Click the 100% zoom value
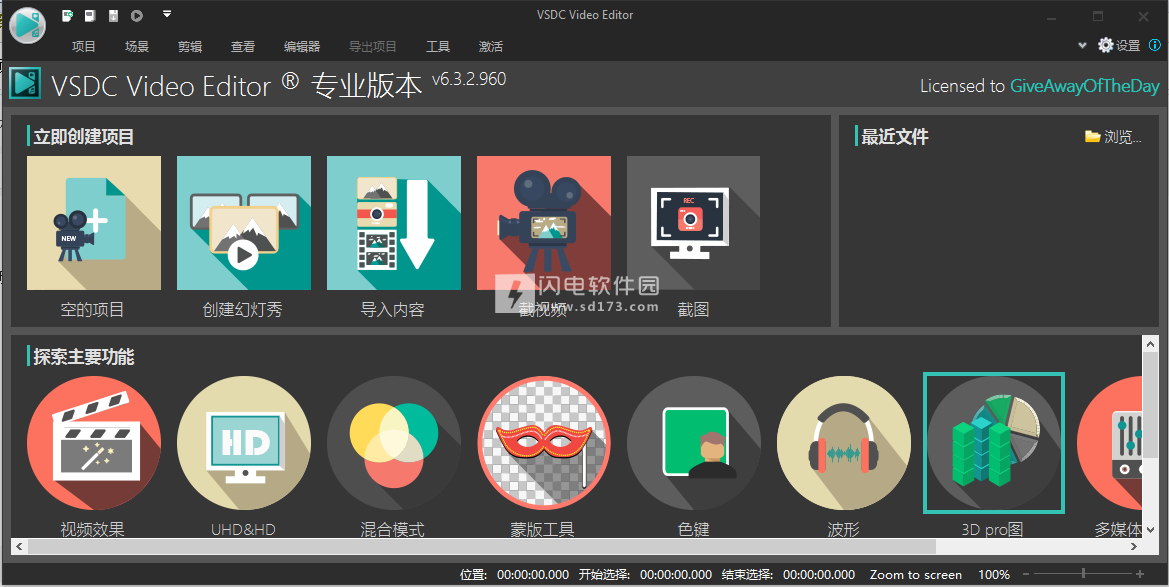This screenshot has width=1169, height=587. click(x=994, y=574)
